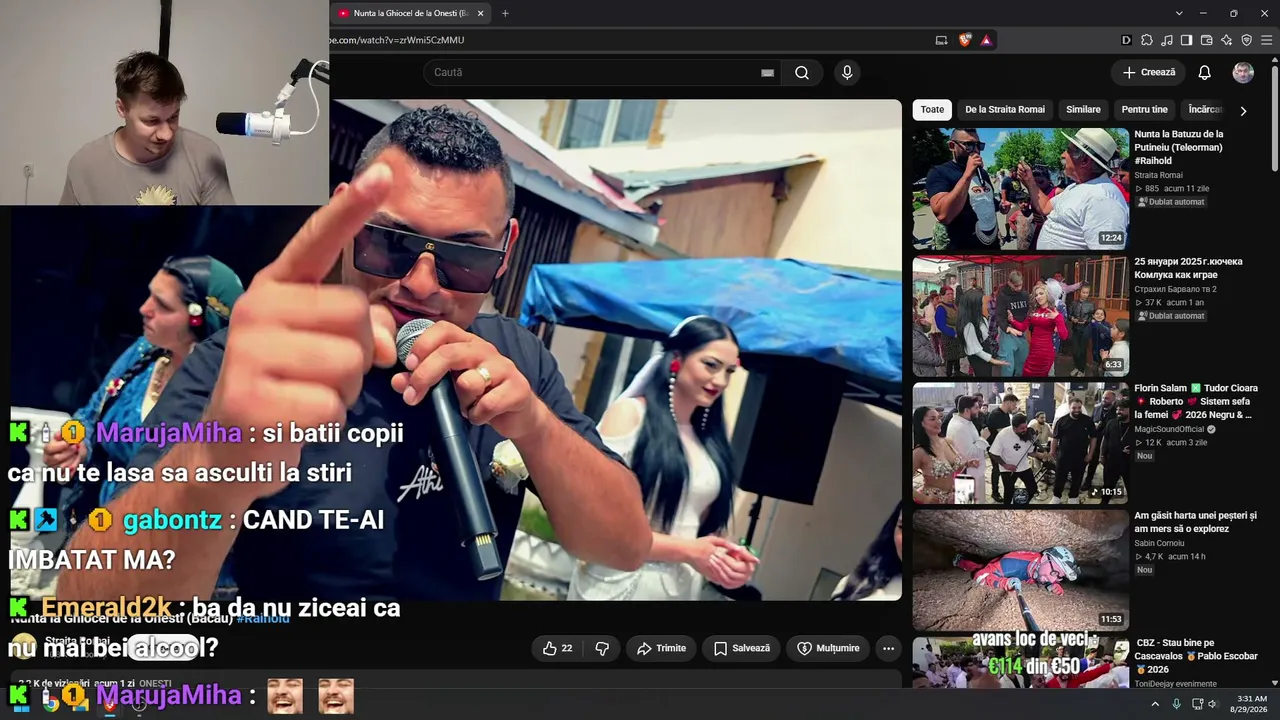
Task: Open the on-screen keyboard in search box
Action: pos(767,72)
